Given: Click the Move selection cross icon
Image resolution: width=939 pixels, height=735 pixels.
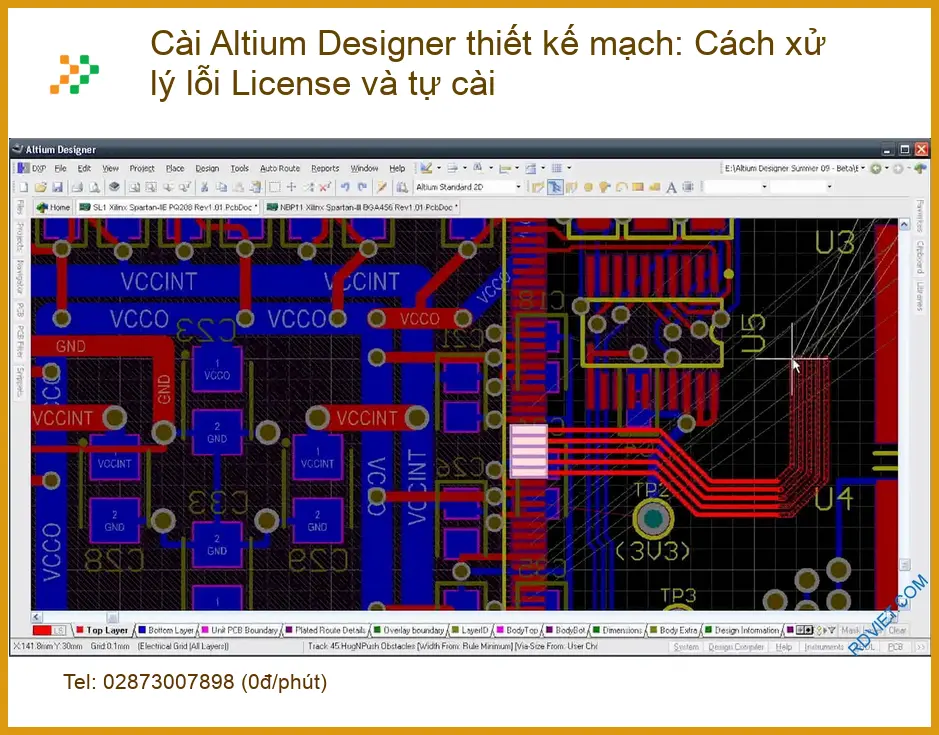Looking at the screenshot, I should point(292,187).
